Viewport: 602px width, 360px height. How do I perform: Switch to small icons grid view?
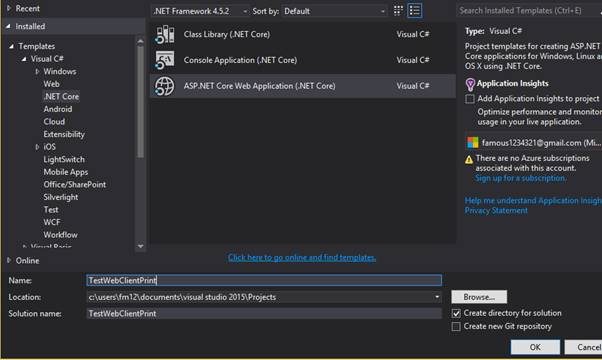398,11
